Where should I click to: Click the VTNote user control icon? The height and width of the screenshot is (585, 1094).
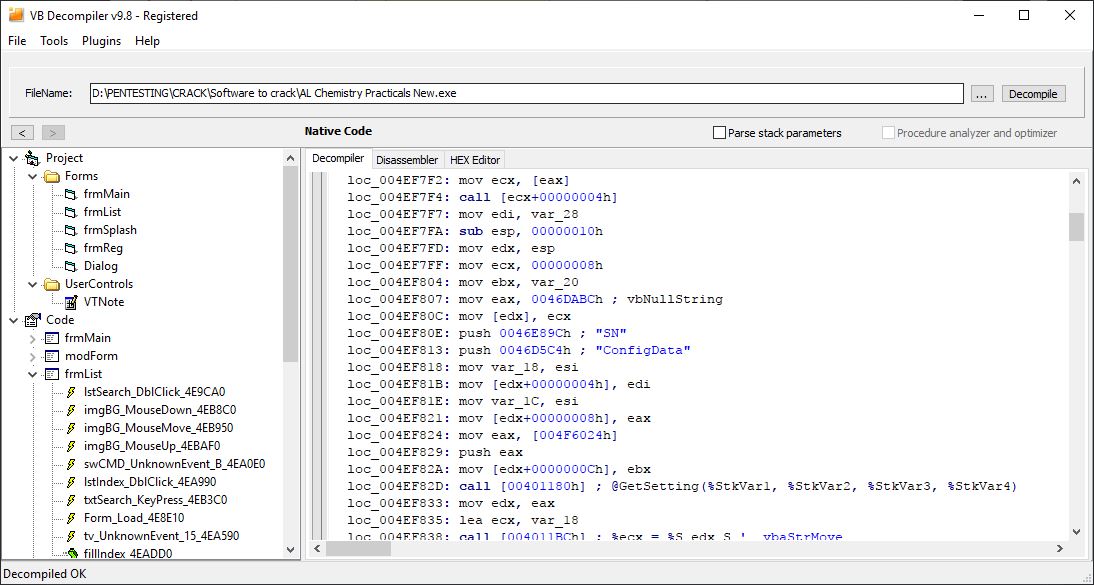click(x=70, y=302)
